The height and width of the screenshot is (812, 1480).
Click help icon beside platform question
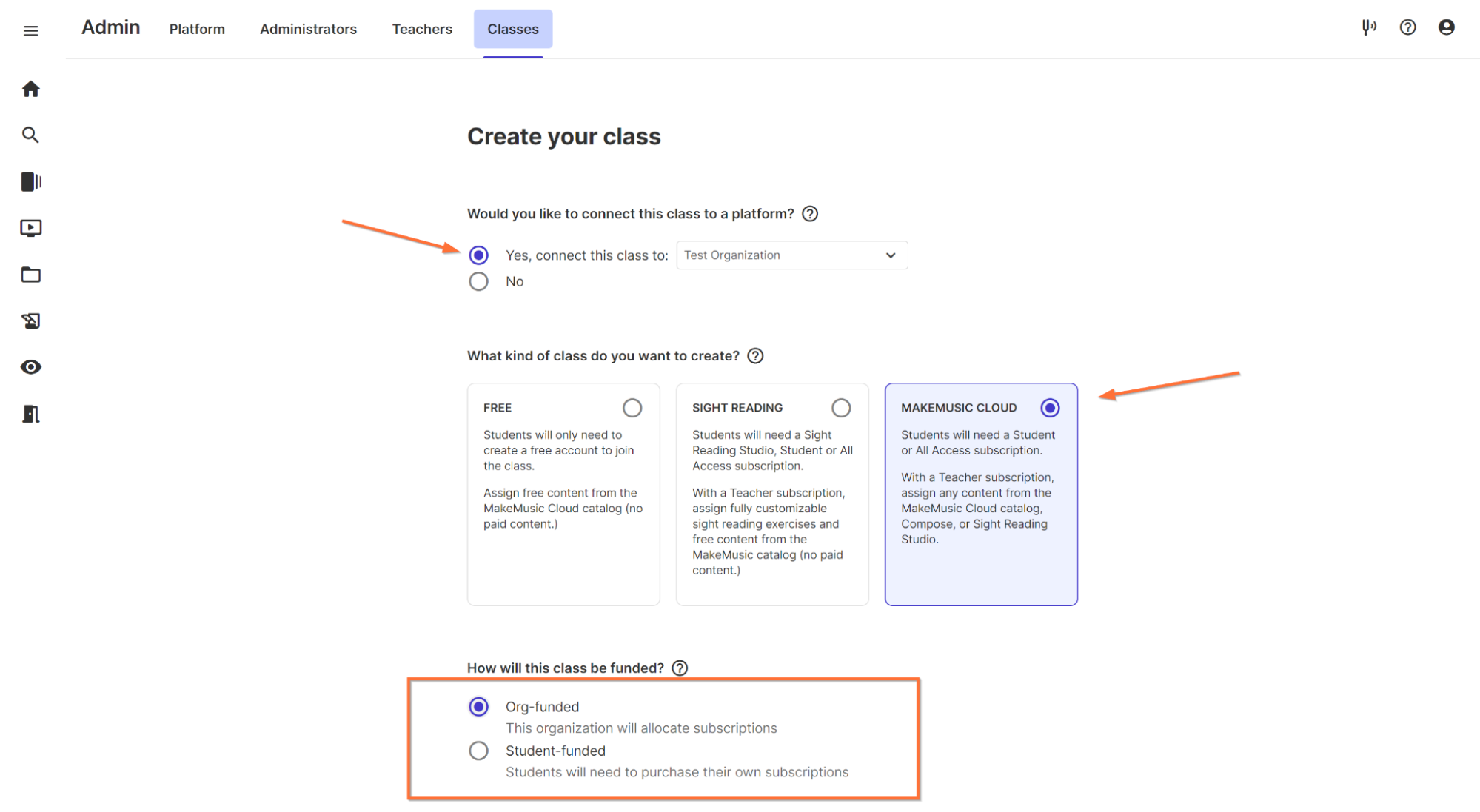point(810,214)
